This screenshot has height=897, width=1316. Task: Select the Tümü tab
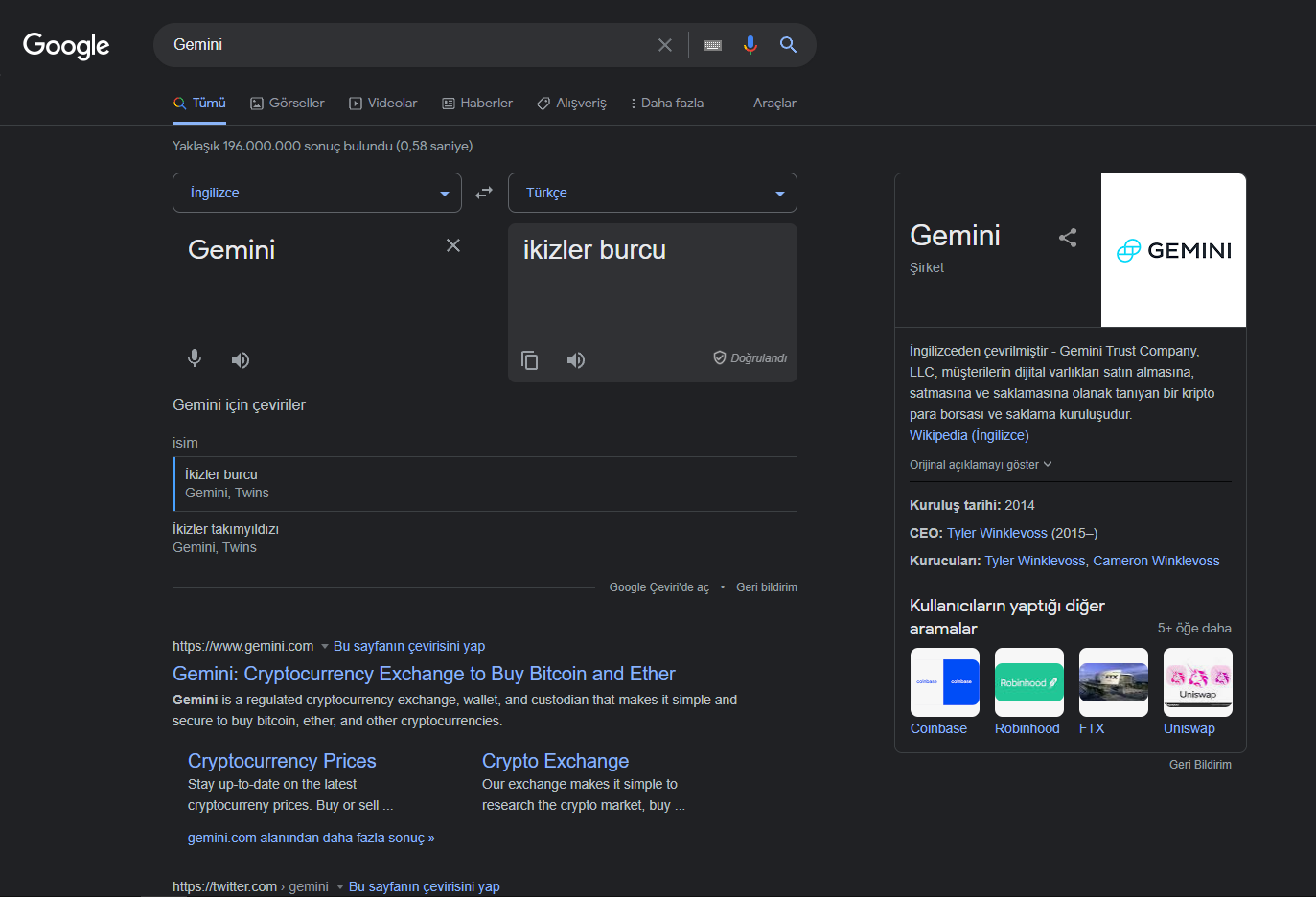tap(199, 103)
